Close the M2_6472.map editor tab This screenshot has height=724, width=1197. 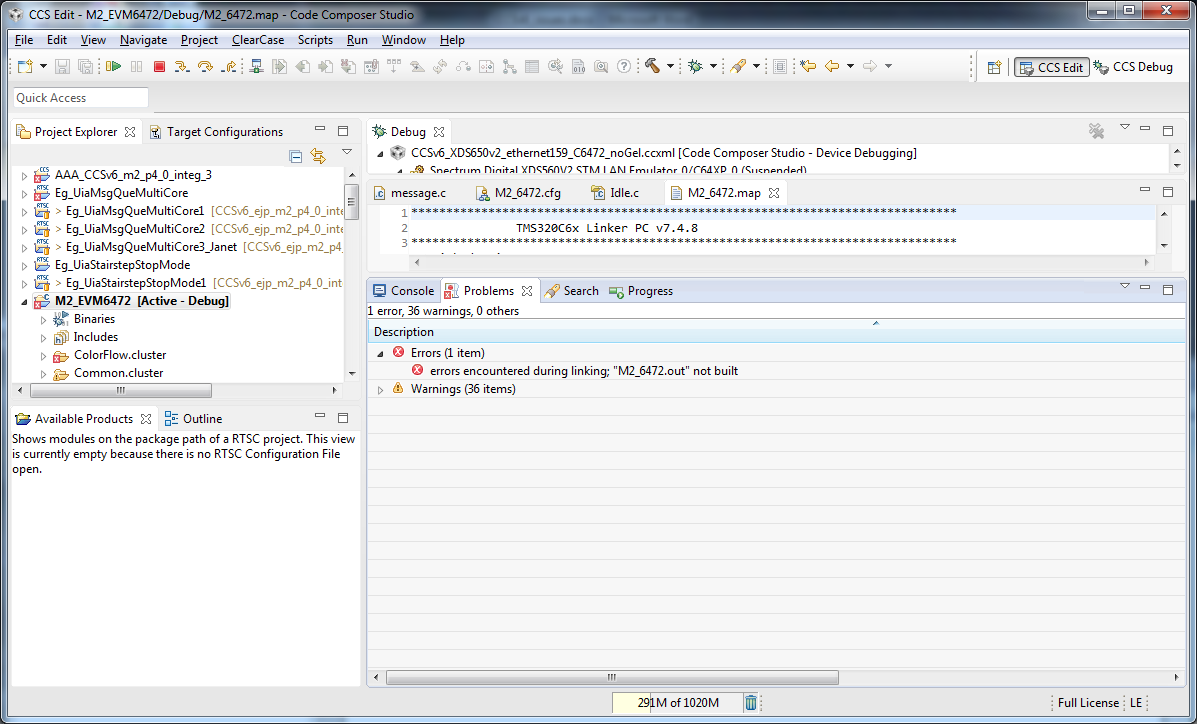coord(773,192)
